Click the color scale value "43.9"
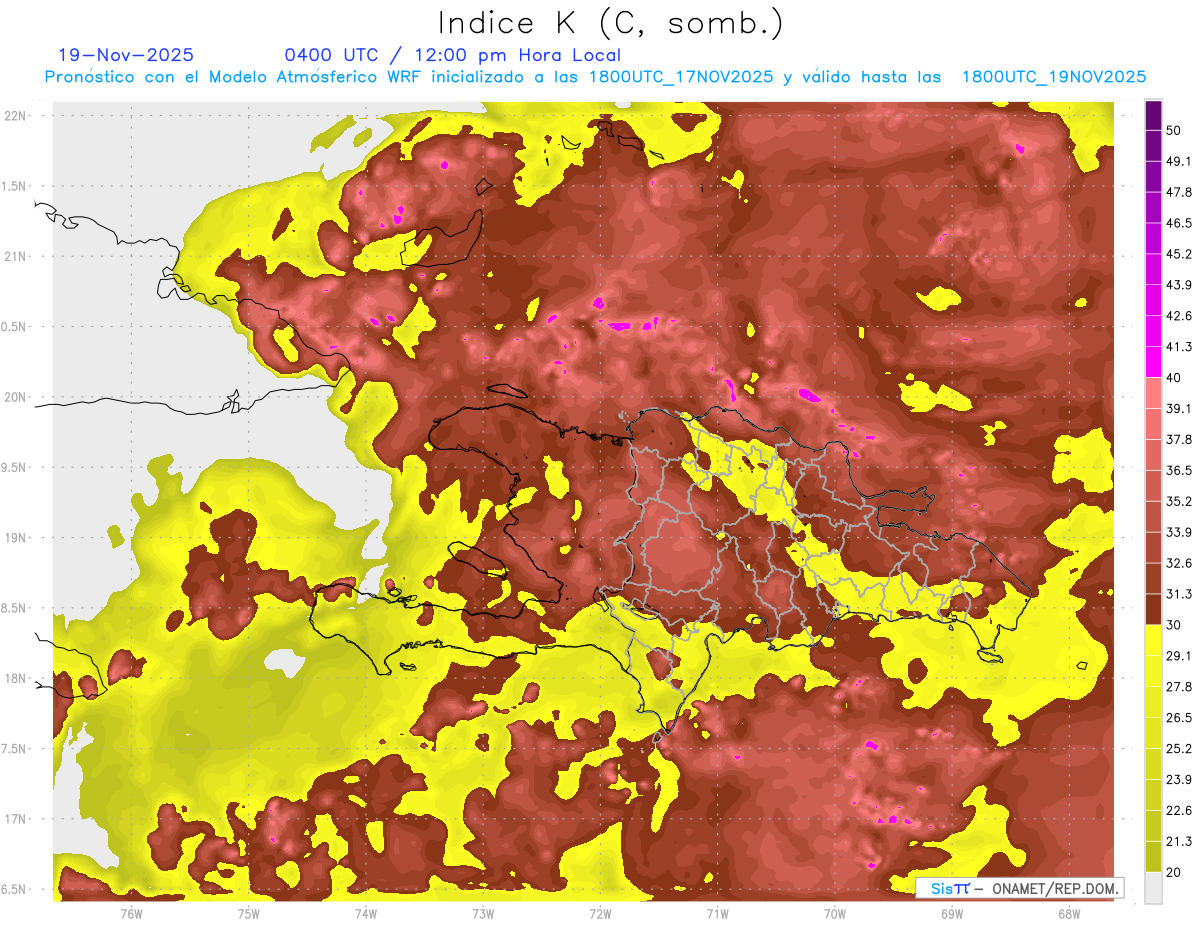 pyautogui.click(x=1179, y=285)
